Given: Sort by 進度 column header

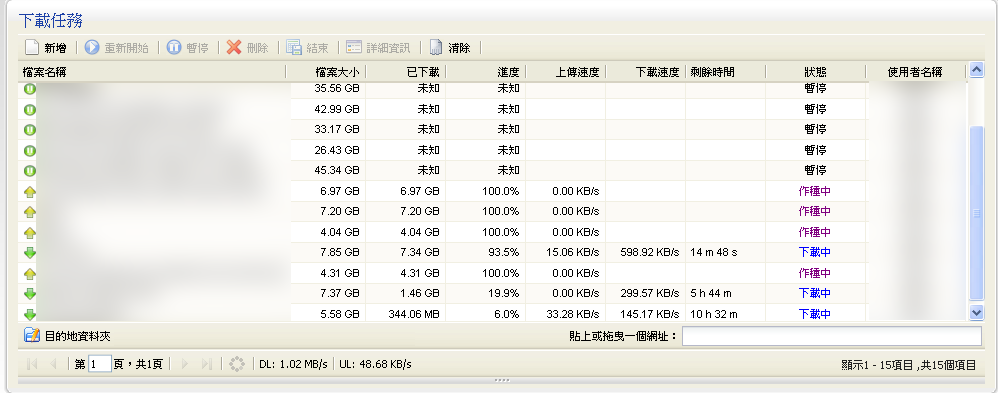Looking at the screenshot, I should 486,72.
